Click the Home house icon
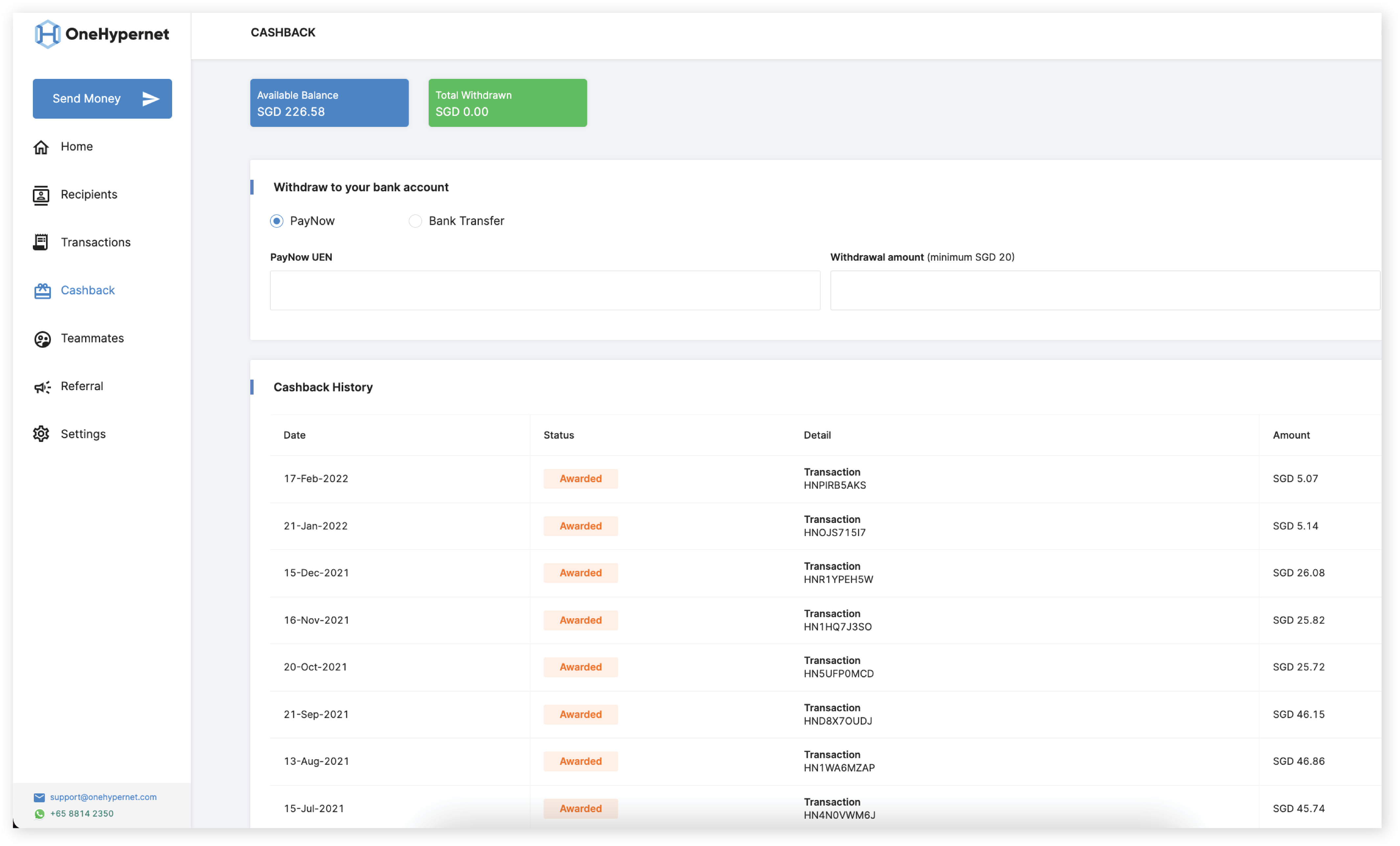The height and width of the screenshot is (846, 1400). coord(41,147)
